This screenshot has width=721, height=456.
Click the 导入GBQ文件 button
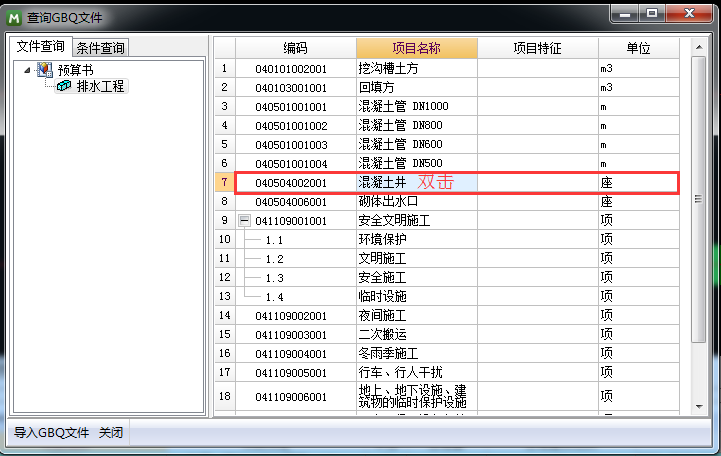(50, 434)
